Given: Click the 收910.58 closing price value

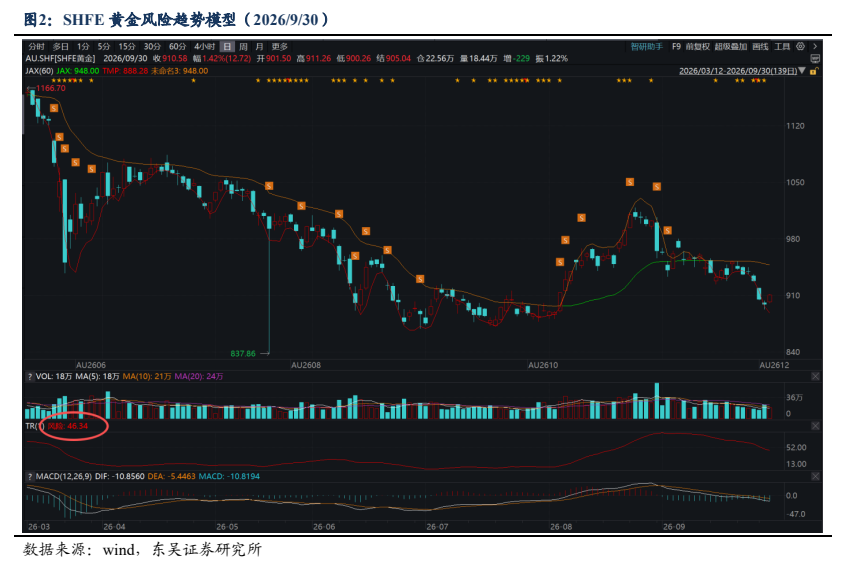Looking at the screenshot, I should 170,58.
